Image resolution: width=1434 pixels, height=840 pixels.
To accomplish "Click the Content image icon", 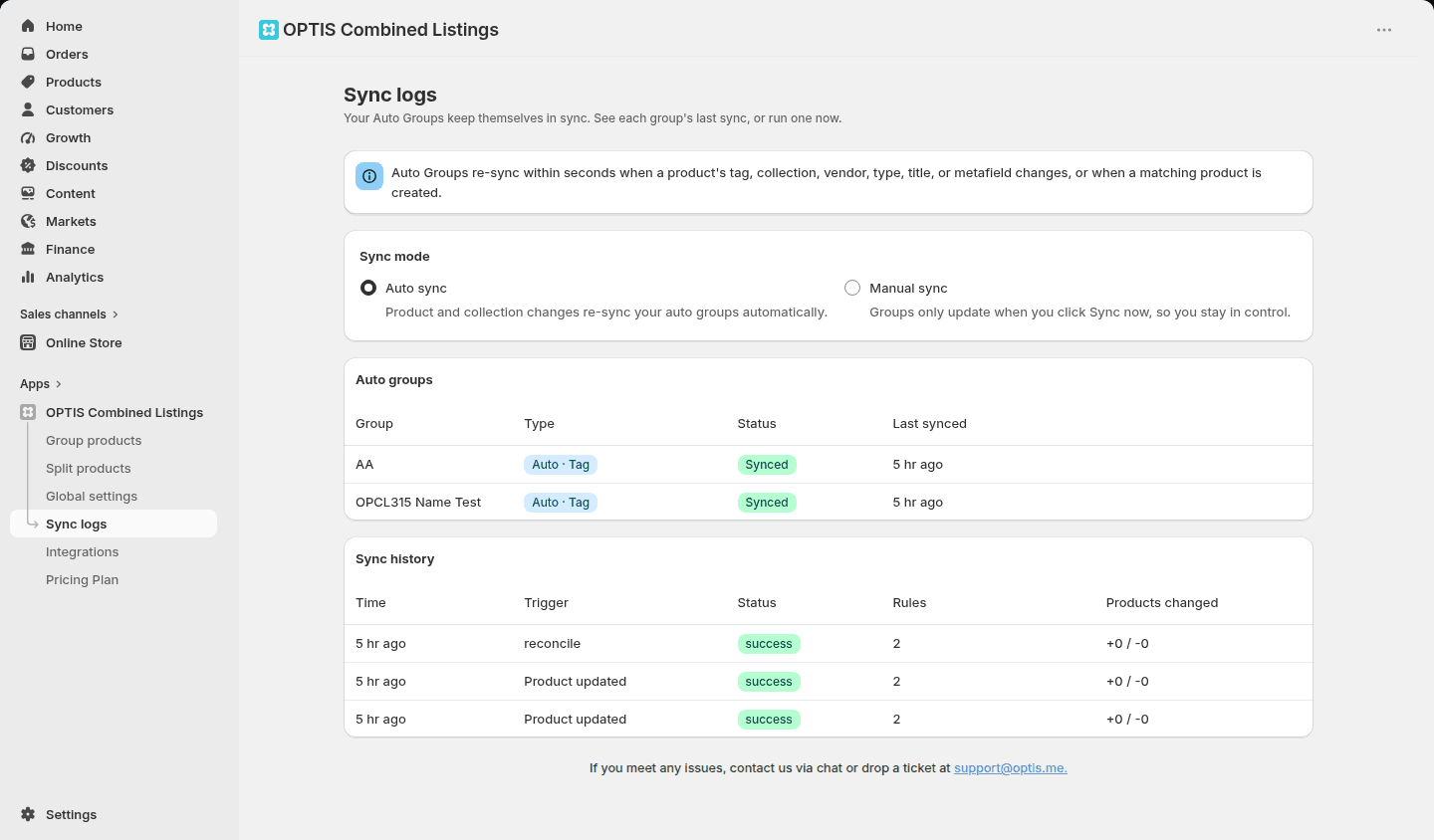I will [x=28, y=193].
